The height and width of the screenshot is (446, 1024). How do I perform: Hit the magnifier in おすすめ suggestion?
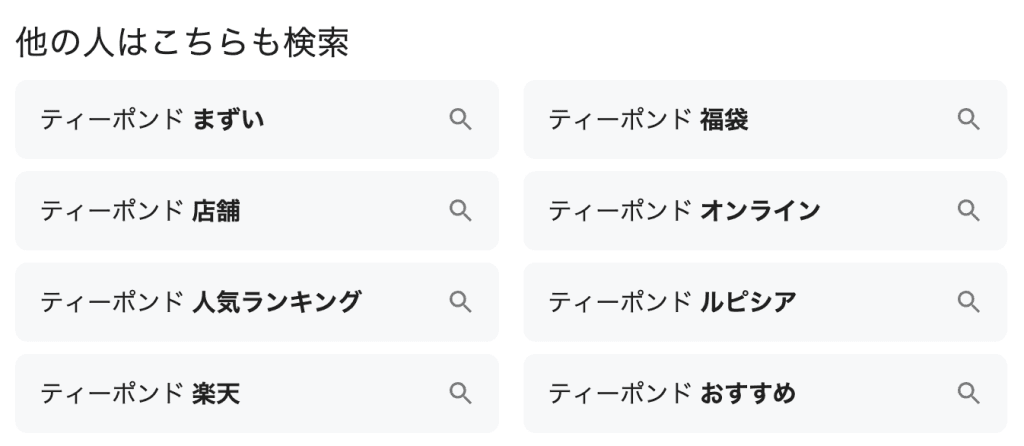click(x=968, y=393)
